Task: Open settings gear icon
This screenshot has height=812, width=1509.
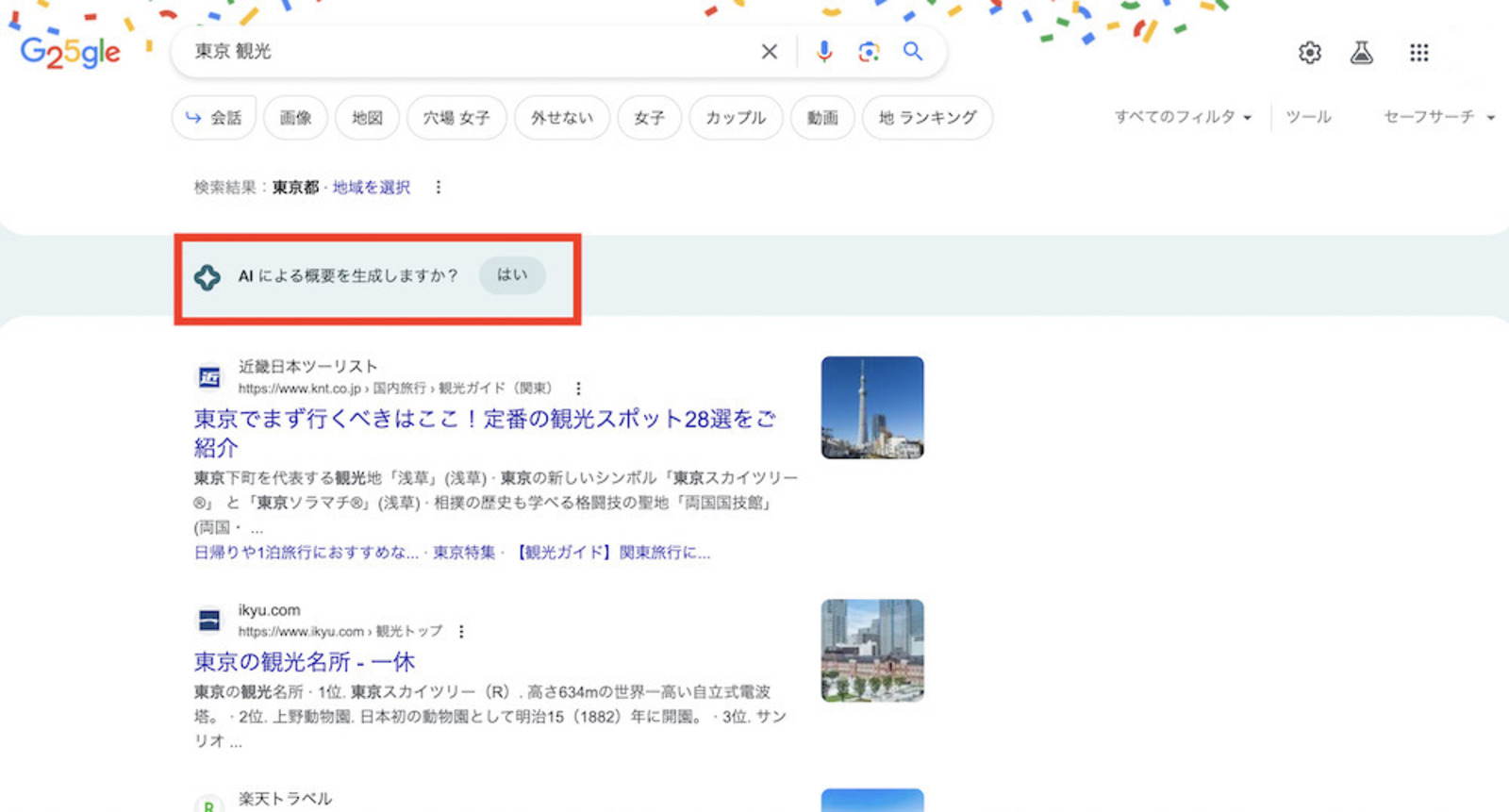Action: [1310, 53]
